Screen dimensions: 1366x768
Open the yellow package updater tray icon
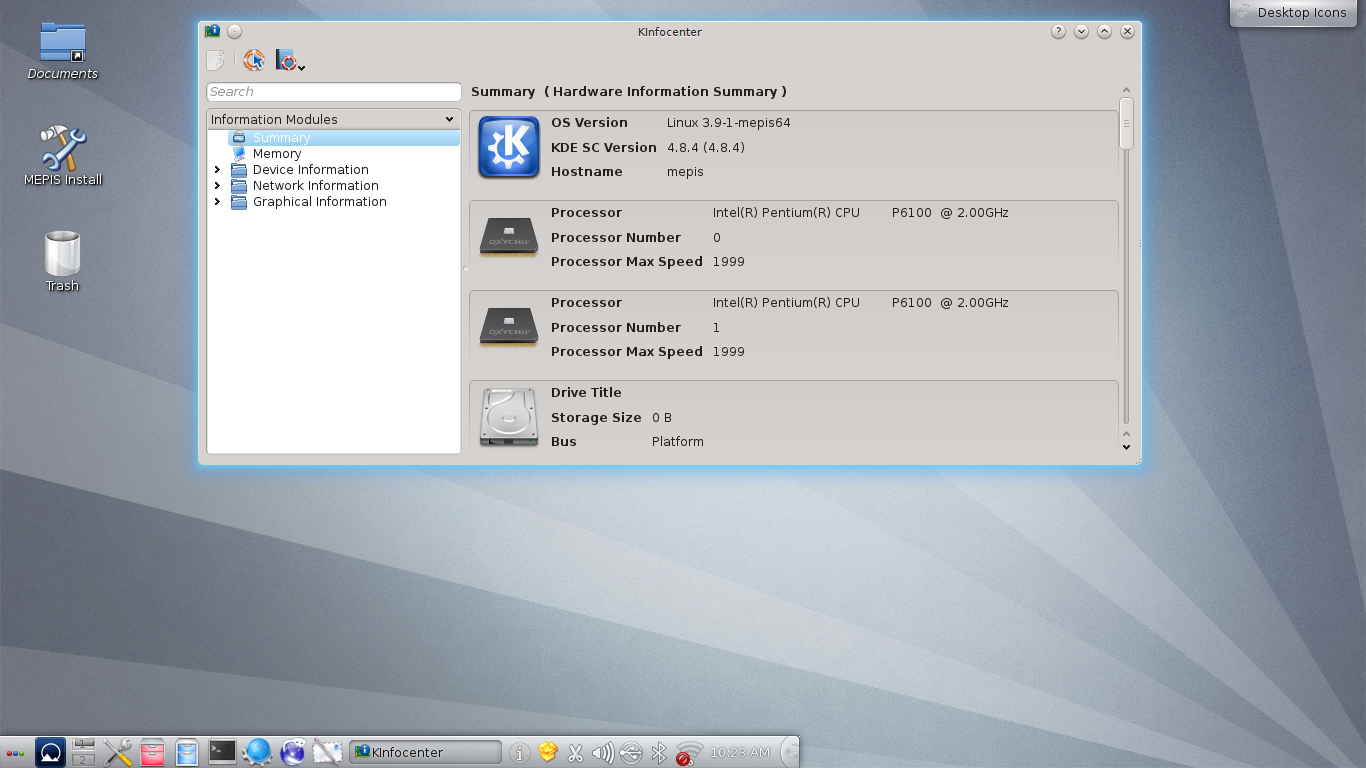[547, 752]
